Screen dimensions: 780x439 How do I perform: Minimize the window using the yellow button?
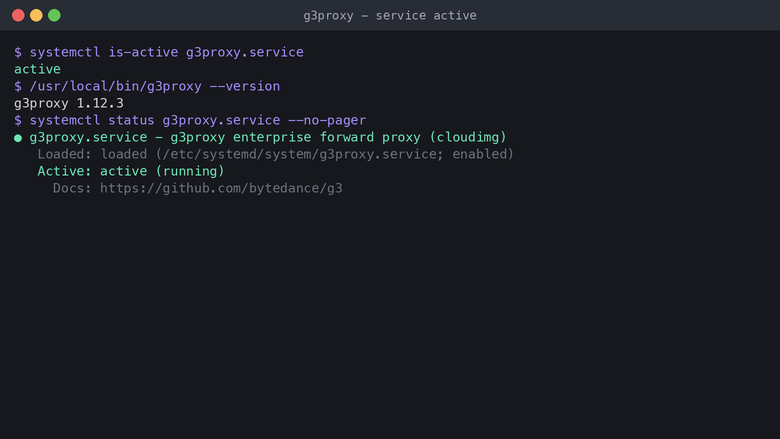coord(36,15)
